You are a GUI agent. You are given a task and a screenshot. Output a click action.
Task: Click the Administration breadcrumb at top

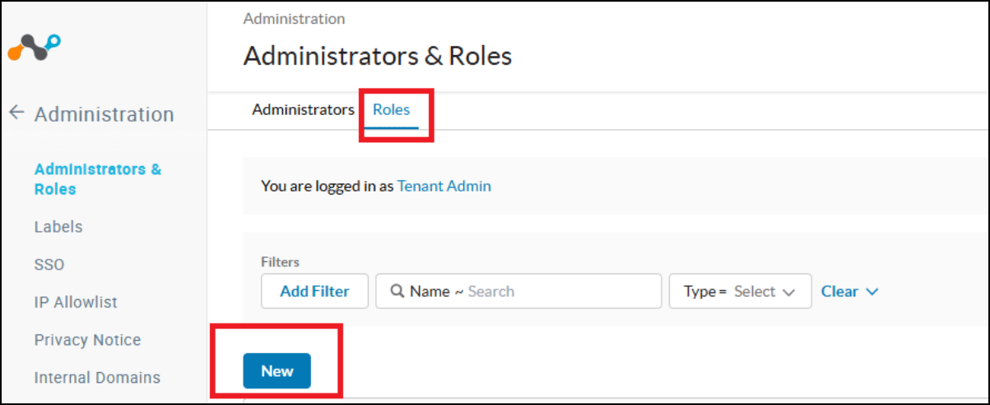pyautogui.click(x=293, y=19)
